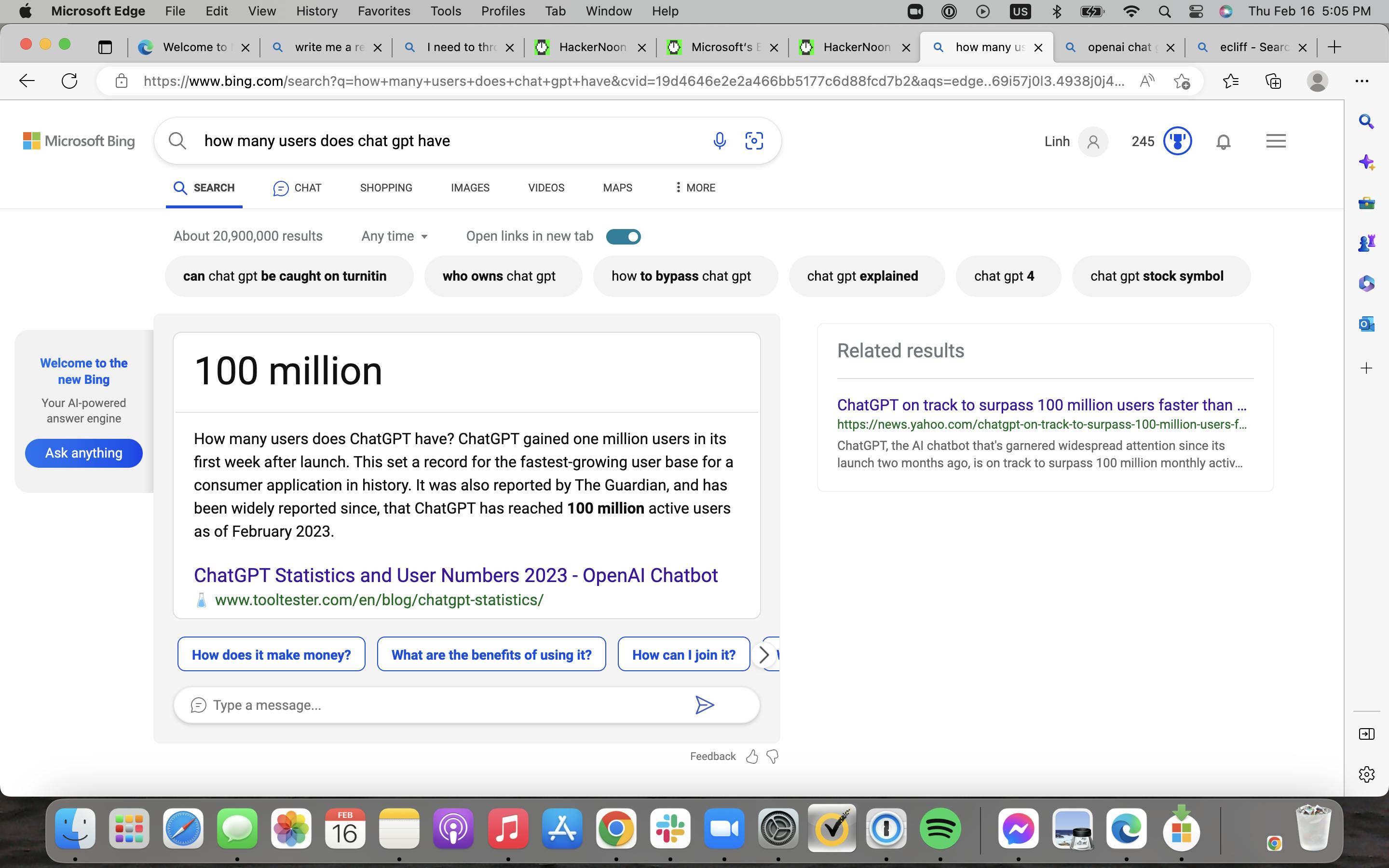Open Finder from the dock
This screenshot has width=1389, height=868.
pos(75,828)
